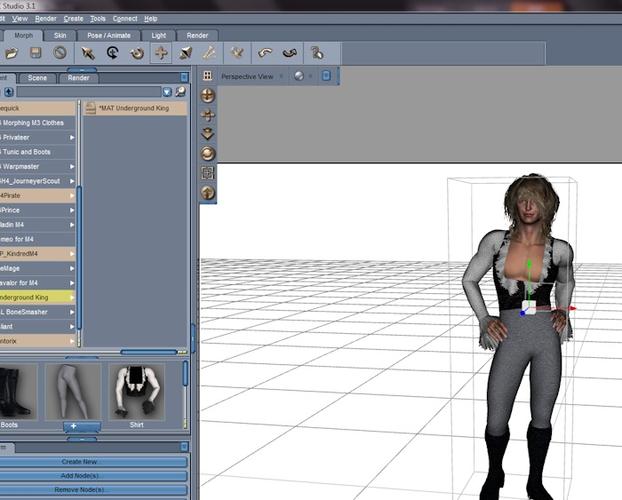The height and width of the screenshot is (500, 622).
Task: Open the viewport options menu icon
Action: pos(326,75)
